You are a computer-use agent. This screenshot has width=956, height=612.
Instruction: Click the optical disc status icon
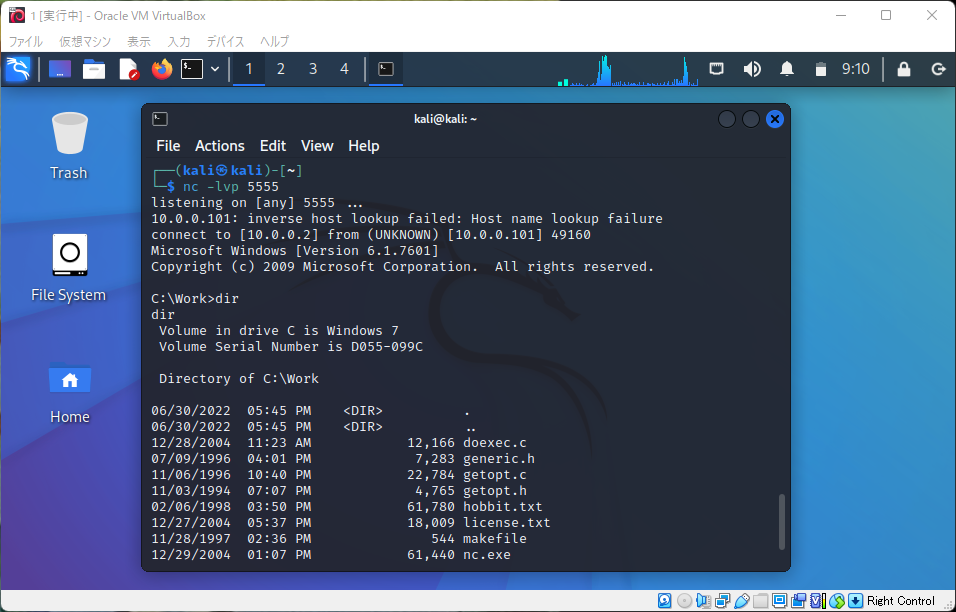(685, 600)
